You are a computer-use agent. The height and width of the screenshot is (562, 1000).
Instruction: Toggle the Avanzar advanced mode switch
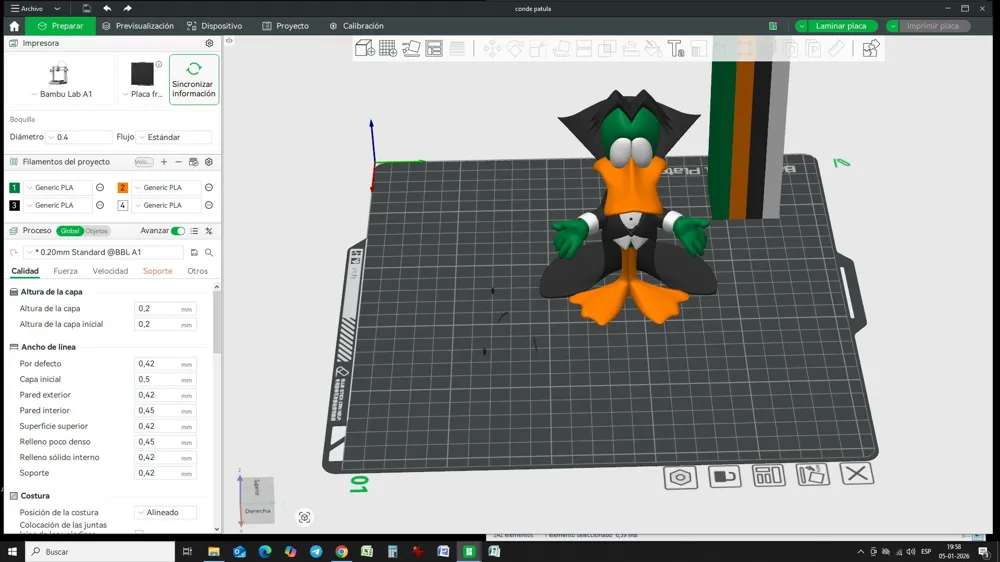[x=178, y=231]
